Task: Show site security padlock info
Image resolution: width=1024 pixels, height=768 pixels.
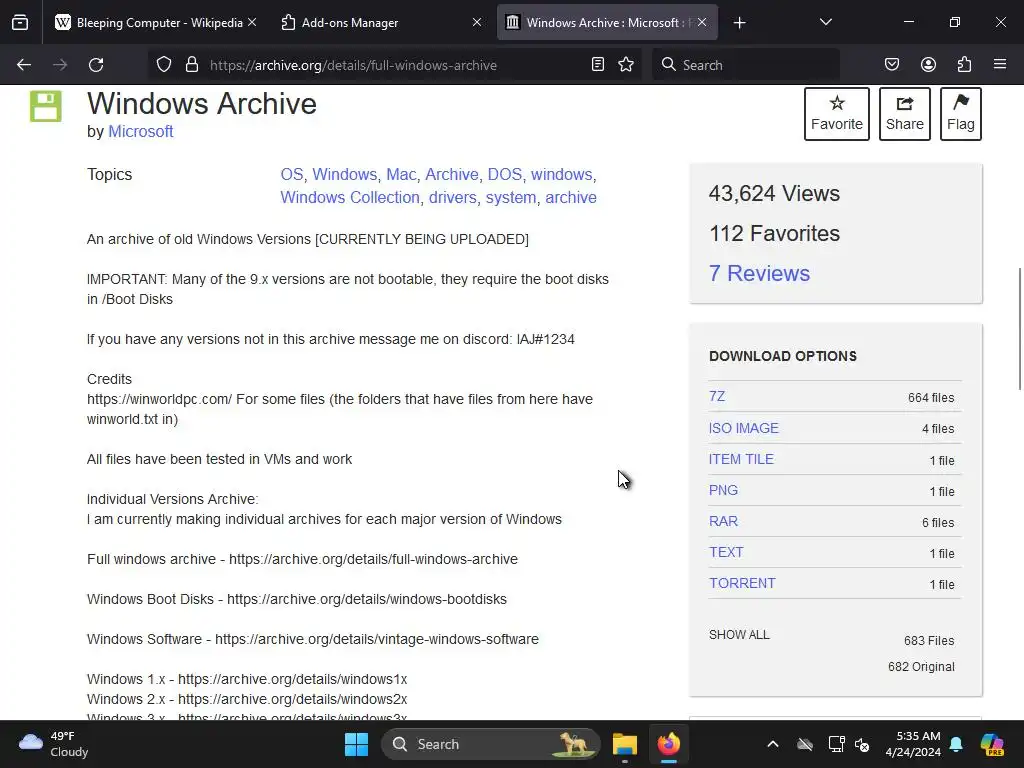Action: (191, 65)
